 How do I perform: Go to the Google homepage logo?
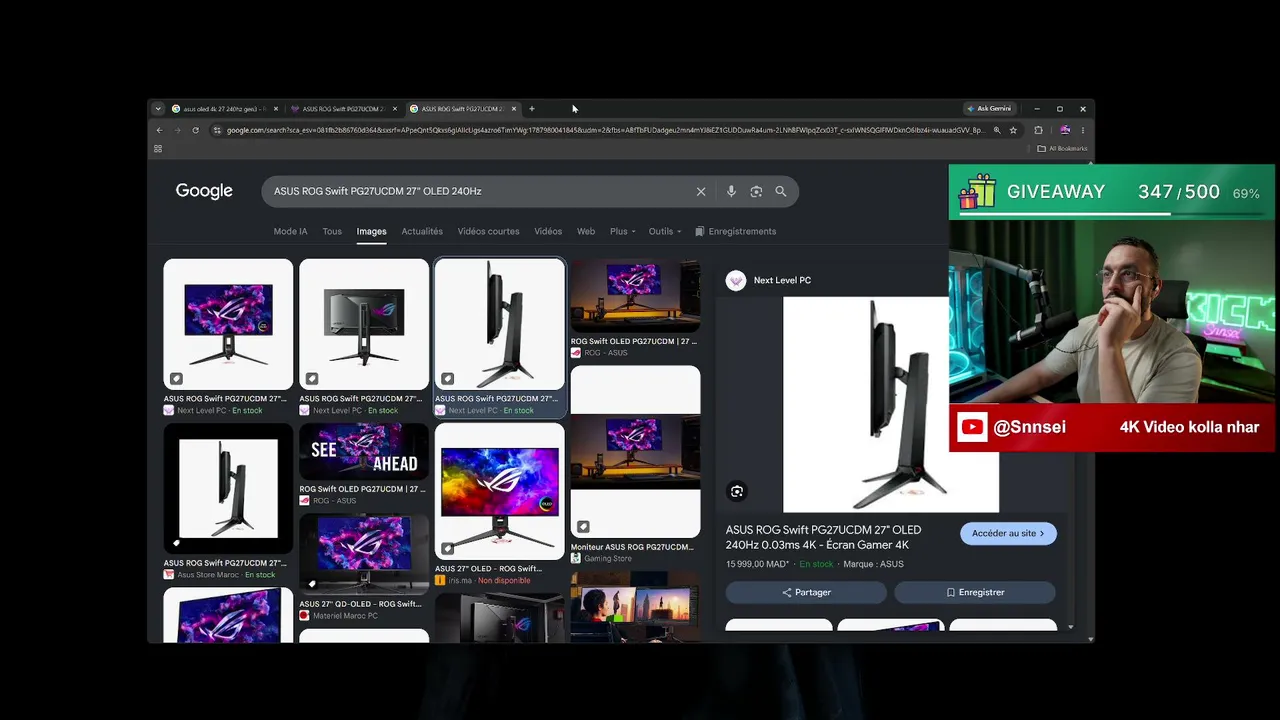tap(204, 191)
